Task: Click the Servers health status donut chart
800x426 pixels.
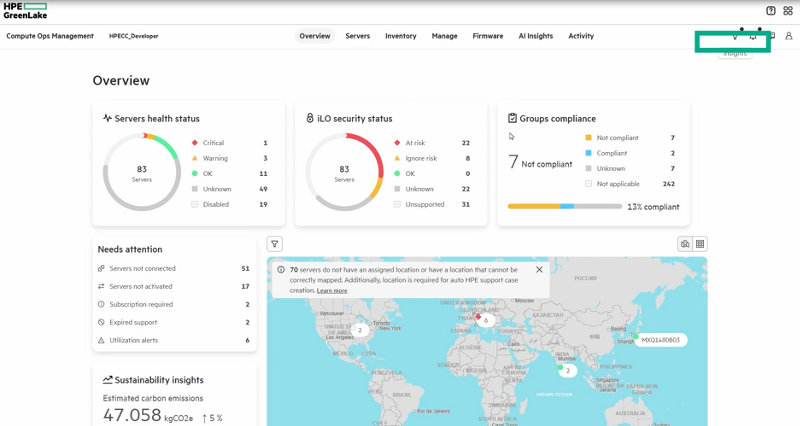Action: 142,172
